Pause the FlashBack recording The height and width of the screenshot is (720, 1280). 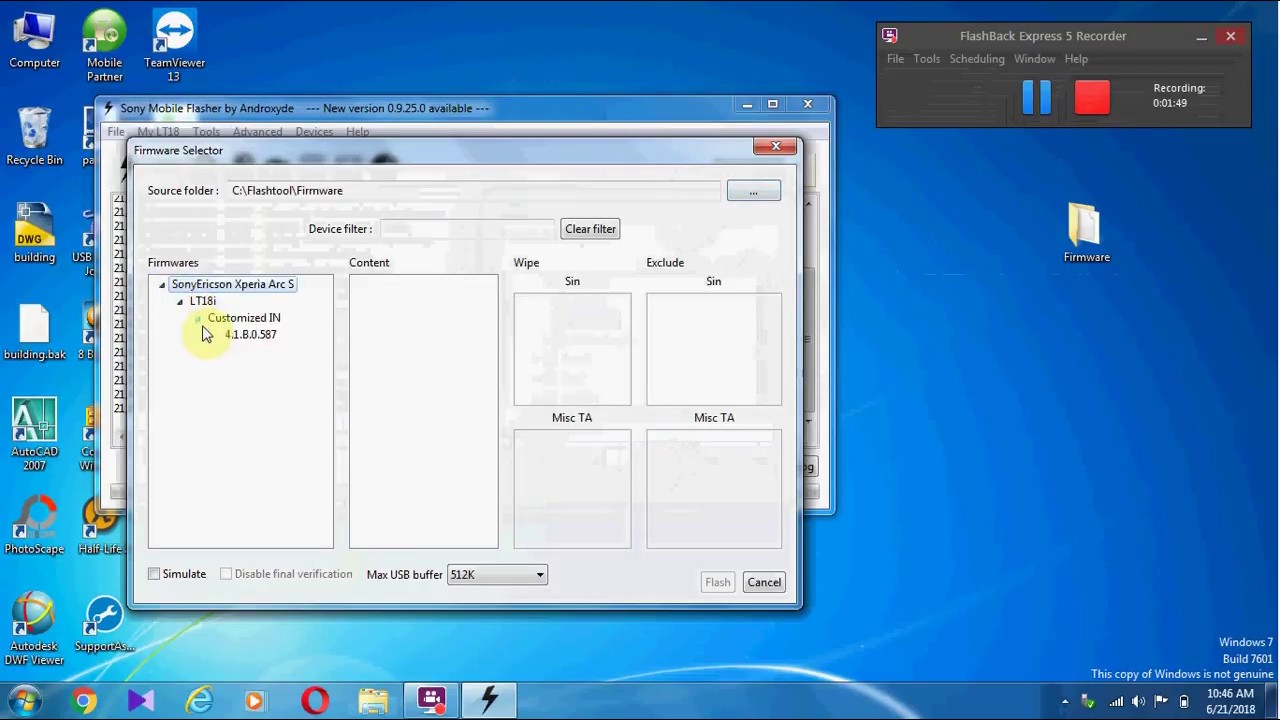click(1036, 97)
